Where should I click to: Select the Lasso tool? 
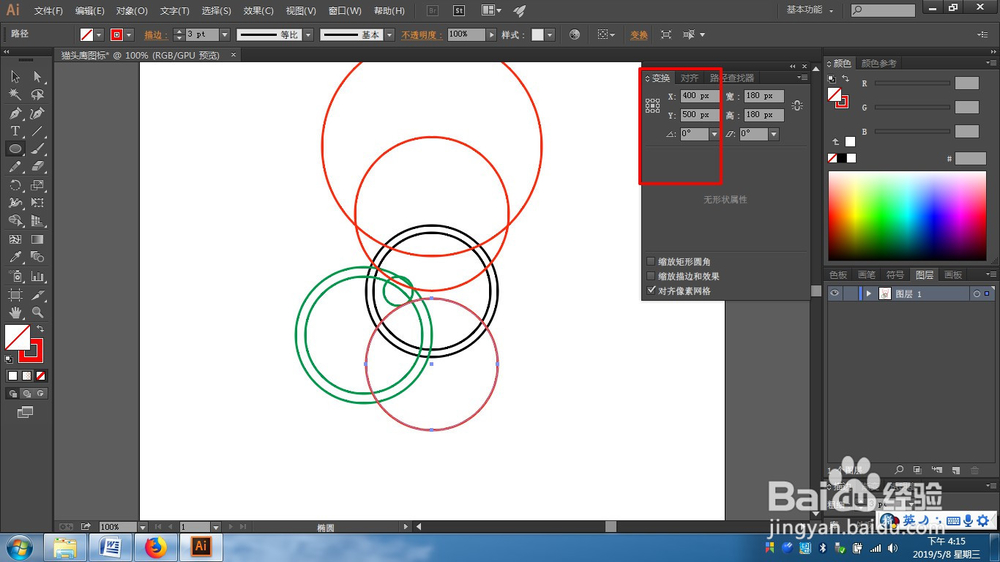click(37, 94)
